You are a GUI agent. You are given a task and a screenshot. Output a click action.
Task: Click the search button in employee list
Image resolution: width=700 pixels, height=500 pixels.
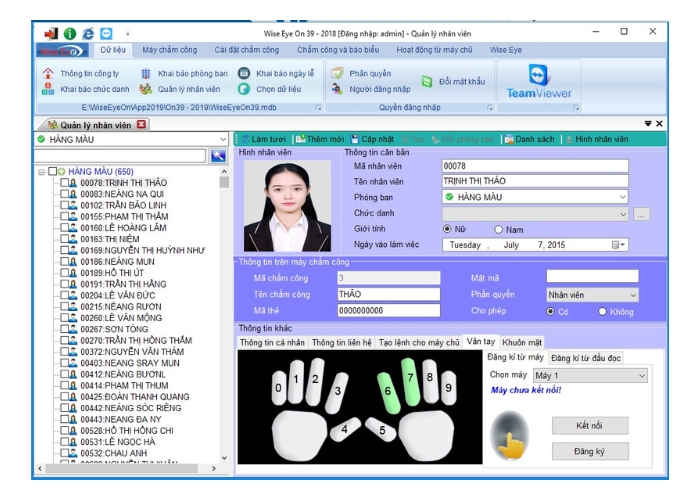(219, 156)
